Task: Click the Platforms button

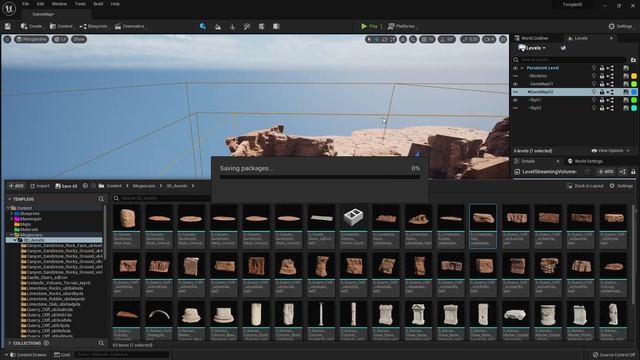Action: (402, 27)
